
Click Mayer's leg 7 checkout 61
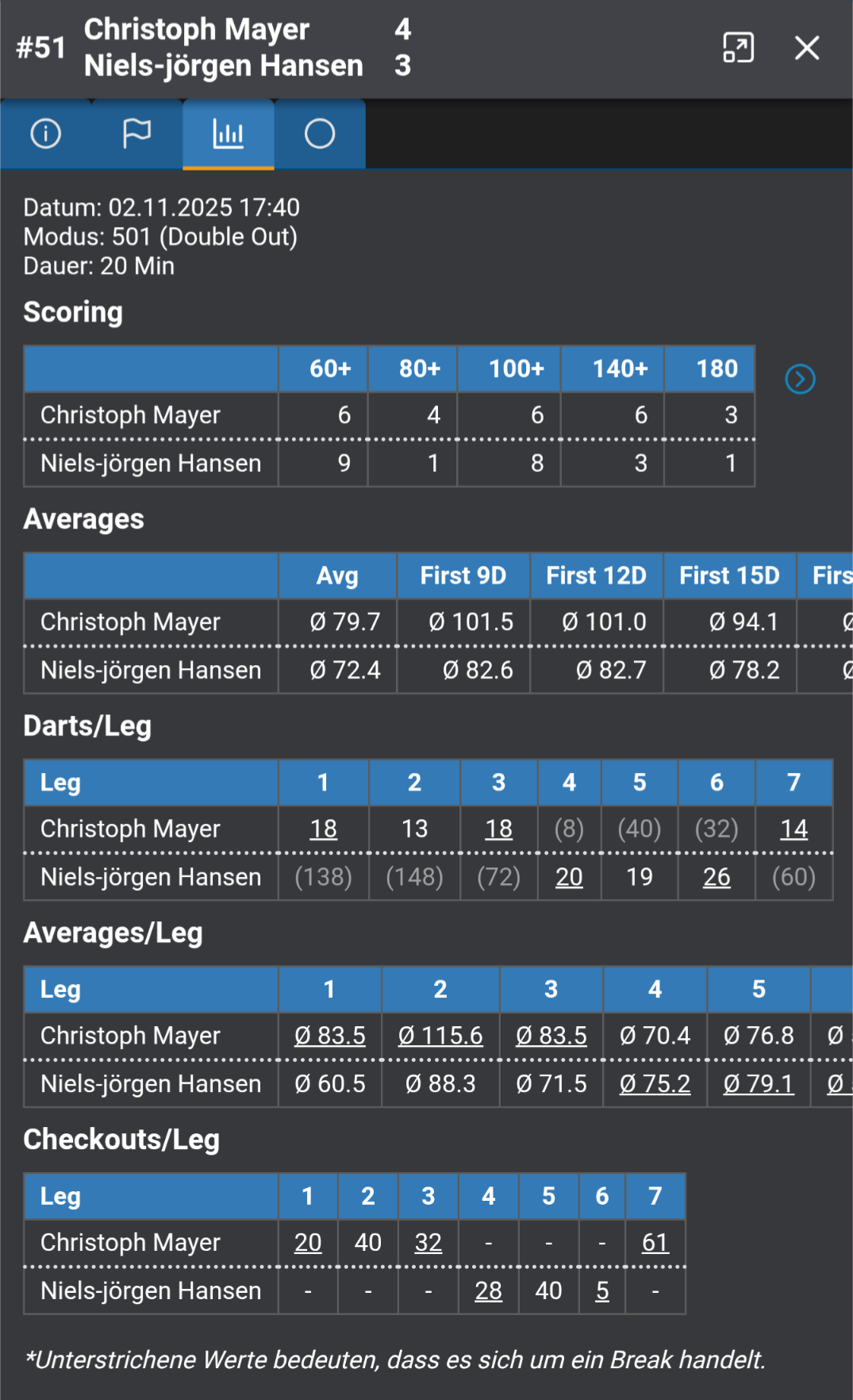click(x=655, y=1242)
